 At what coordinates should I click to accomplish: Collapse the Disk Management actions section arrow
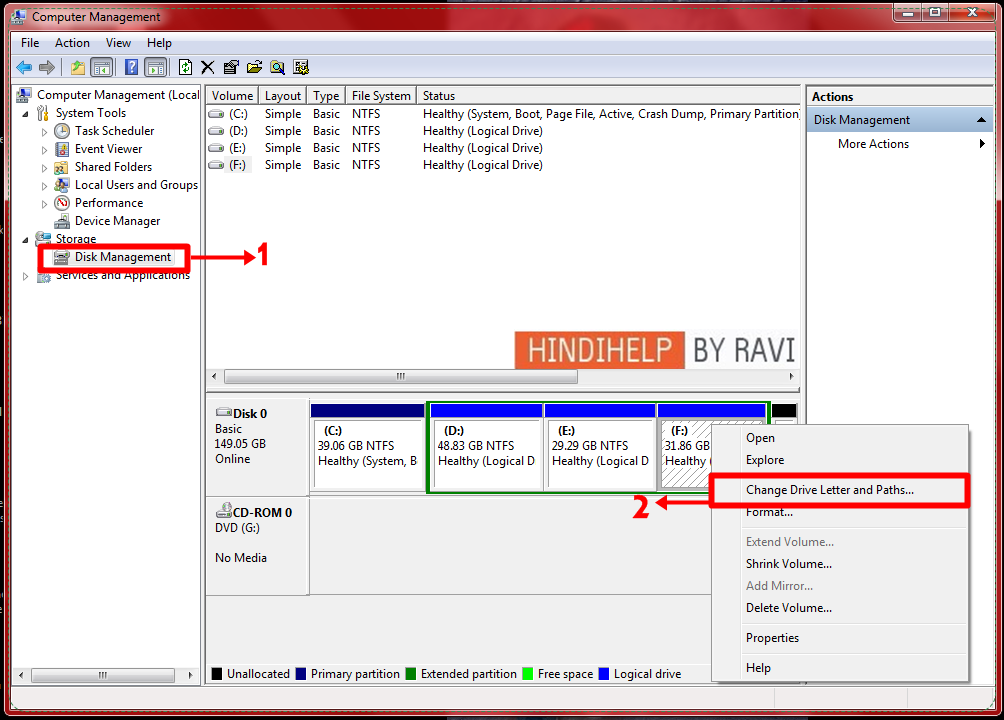pos(981,120)
